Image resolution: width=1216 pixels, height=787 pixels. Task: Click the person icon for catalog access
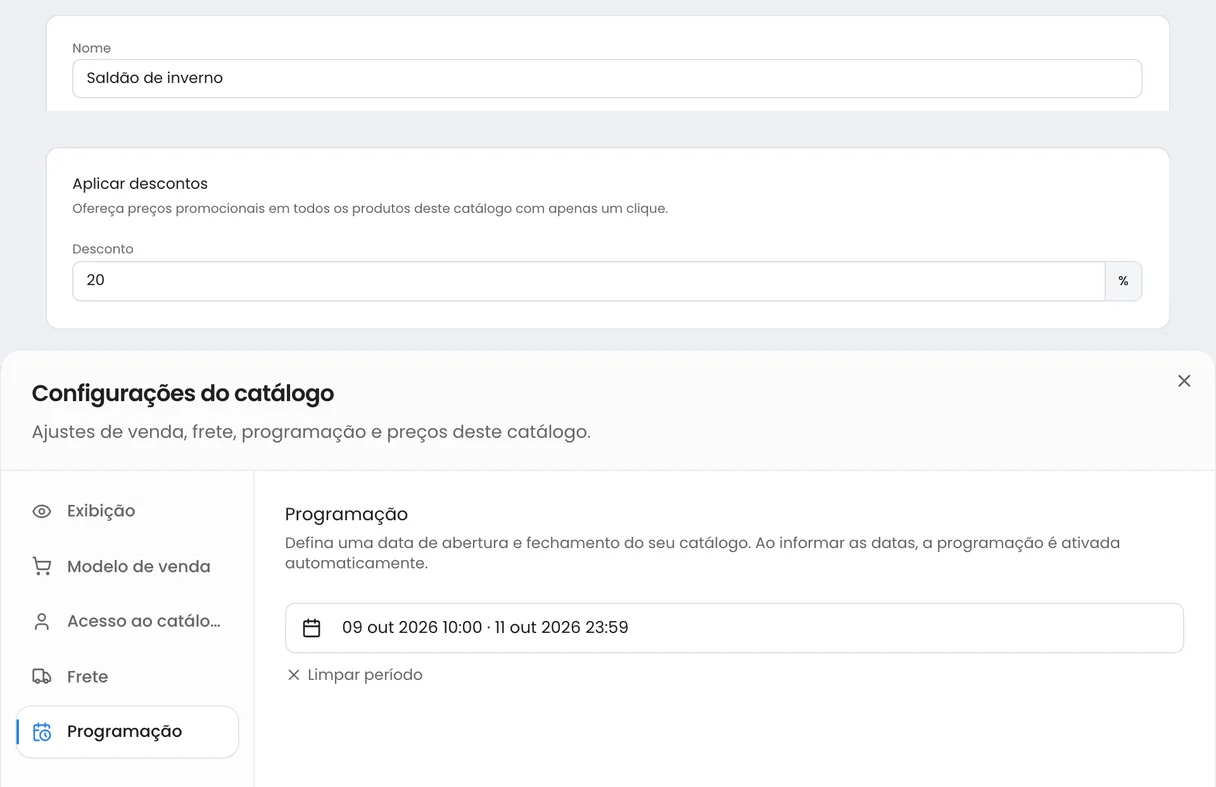[41, 621]
